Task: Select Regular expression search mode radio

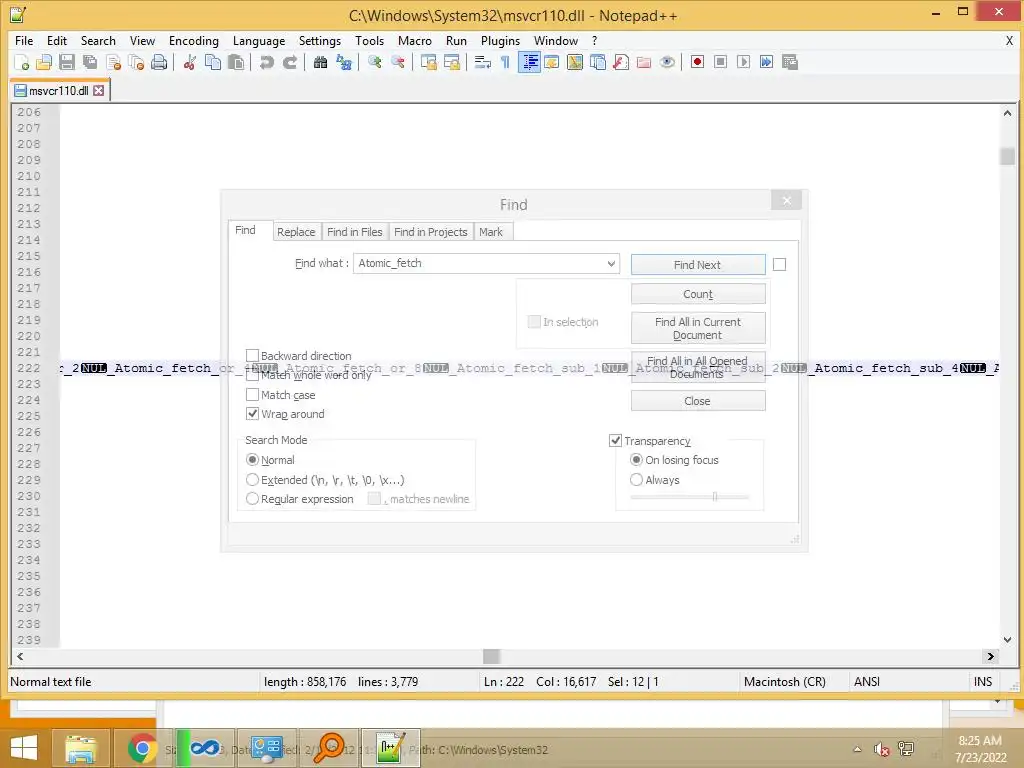Action: pyautogui.click(x=252, y=499)
